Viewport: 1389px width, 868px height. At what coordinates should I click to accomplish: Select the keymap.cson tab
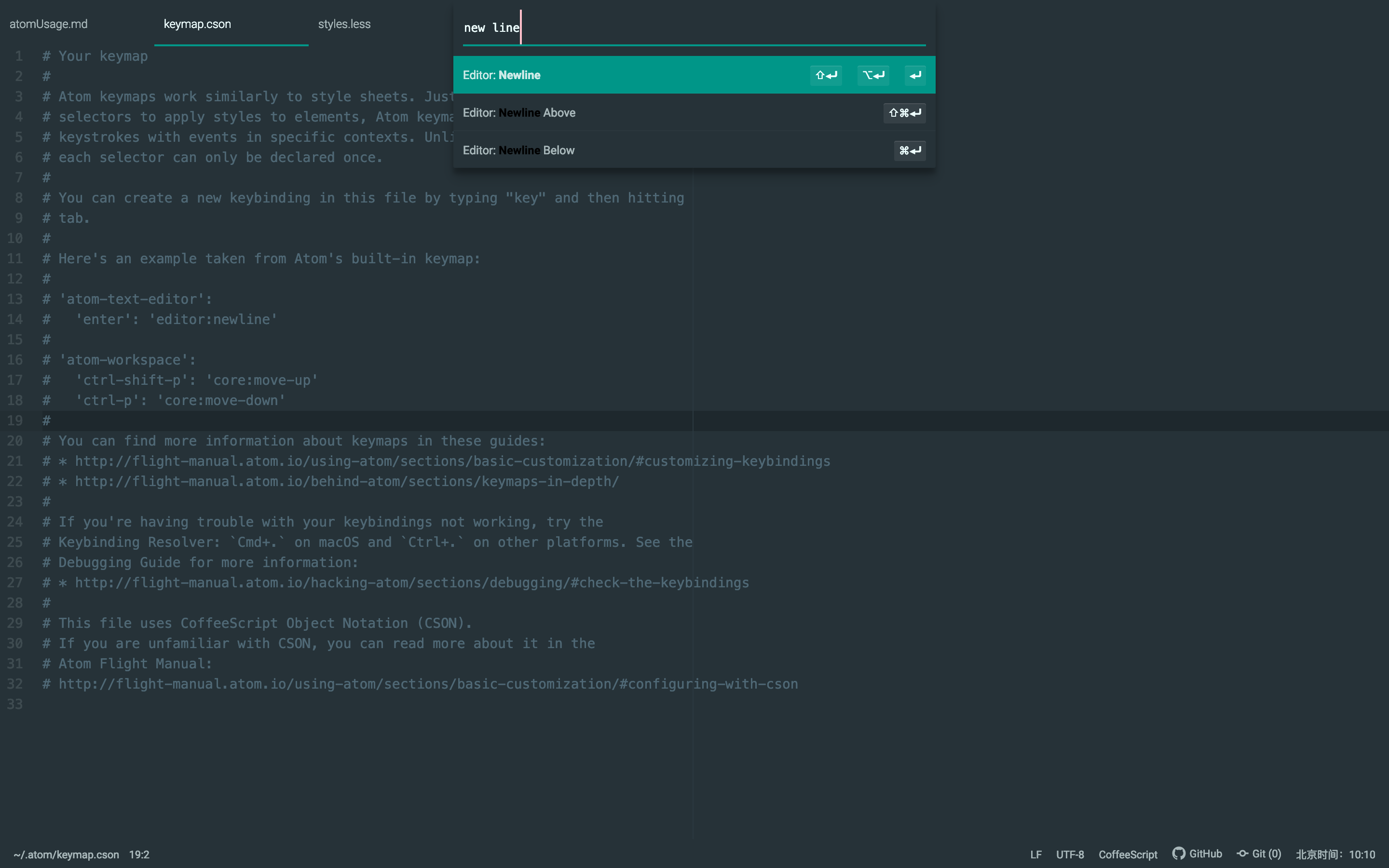197,24
